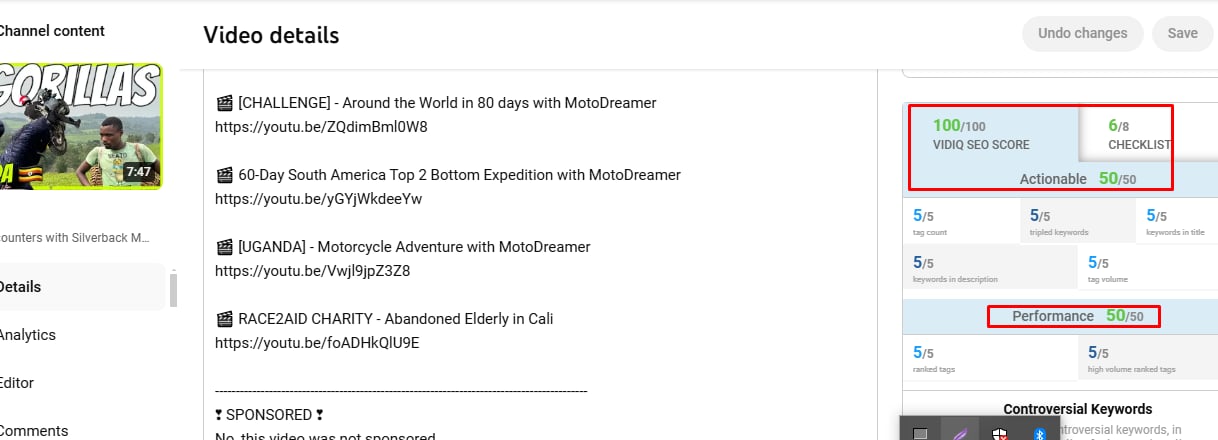
Task: Click the clapperboard icon beside [CHALLENGE] line
Action: pos(224,103)
